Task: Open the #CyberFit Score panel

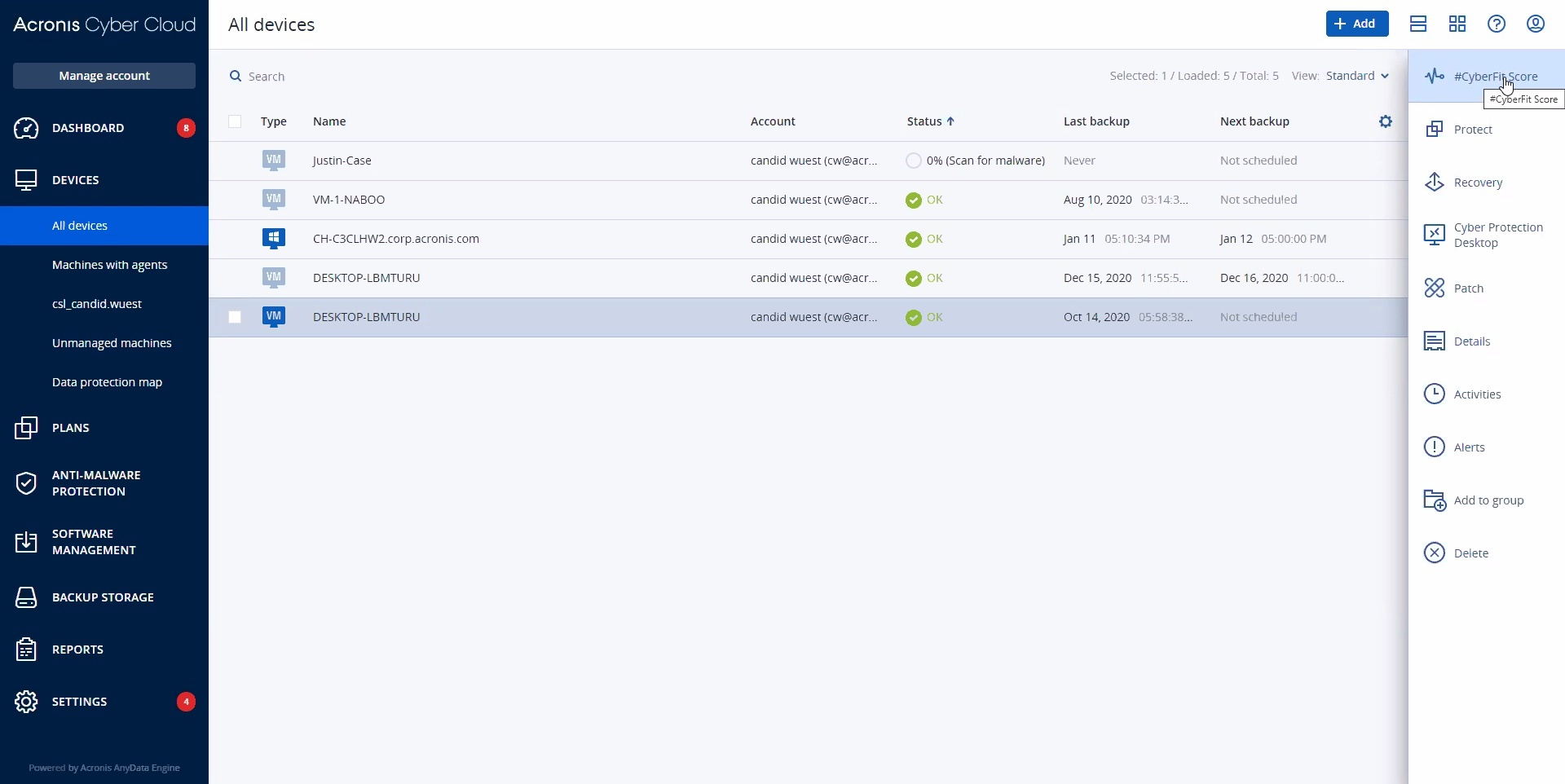Action: tap(1486, 76)
